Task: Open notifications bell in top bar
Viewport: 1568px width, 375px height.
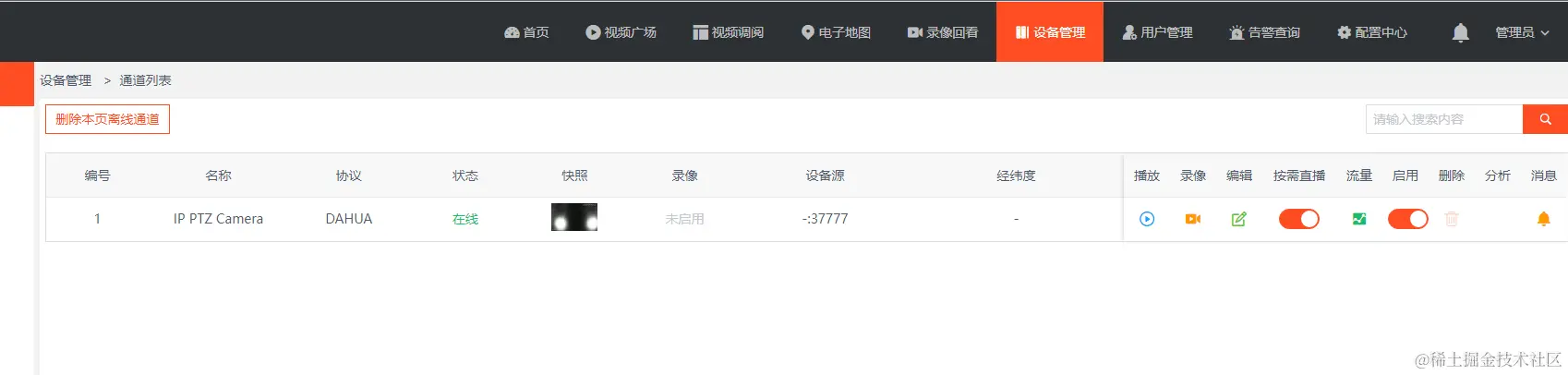Action: pyautogui.click(x=1460, y=32)
